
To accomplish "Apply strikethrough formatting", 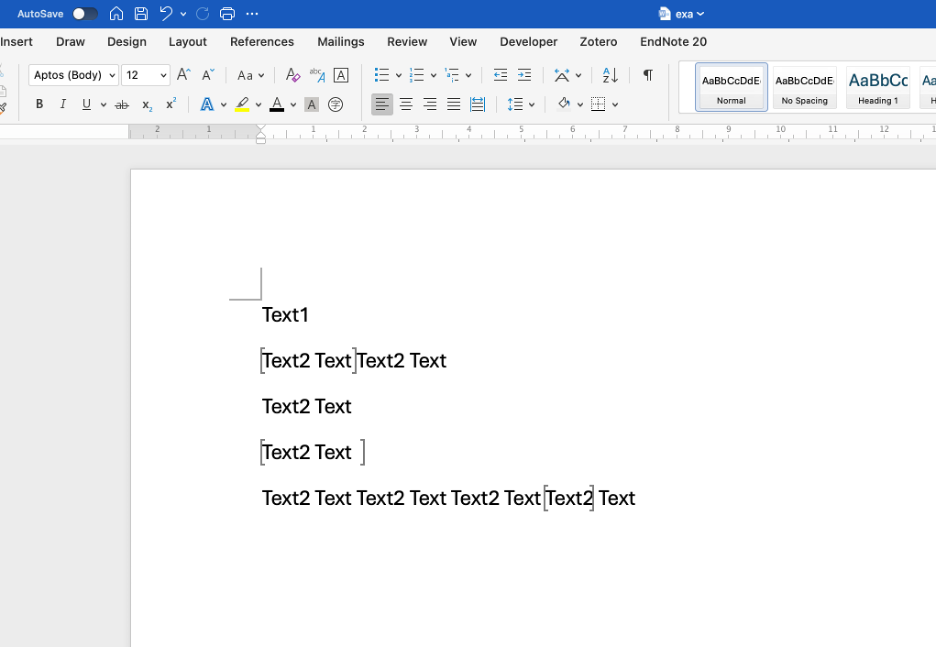I will (x=122, y=105).
